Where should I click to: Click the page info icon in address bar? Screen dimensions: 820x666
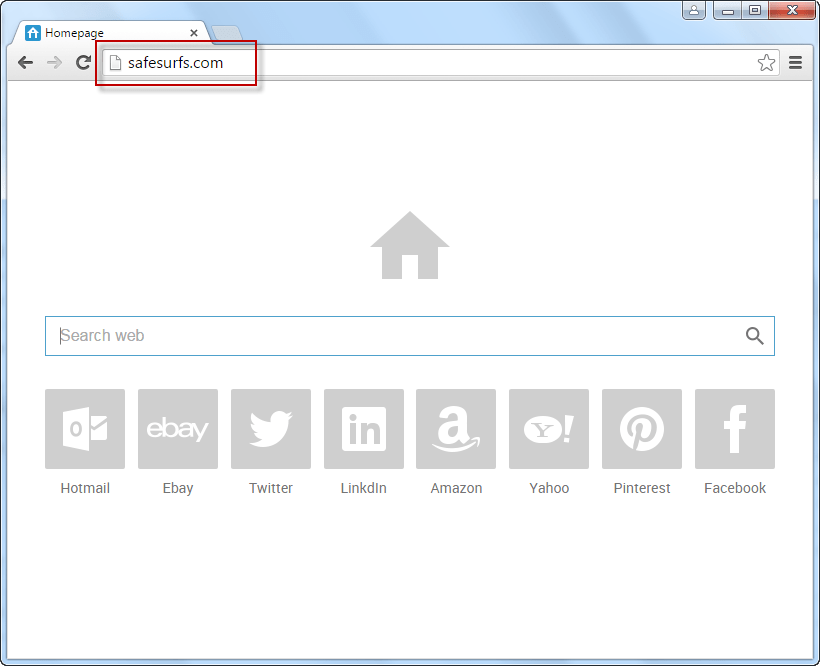[115, 63]
